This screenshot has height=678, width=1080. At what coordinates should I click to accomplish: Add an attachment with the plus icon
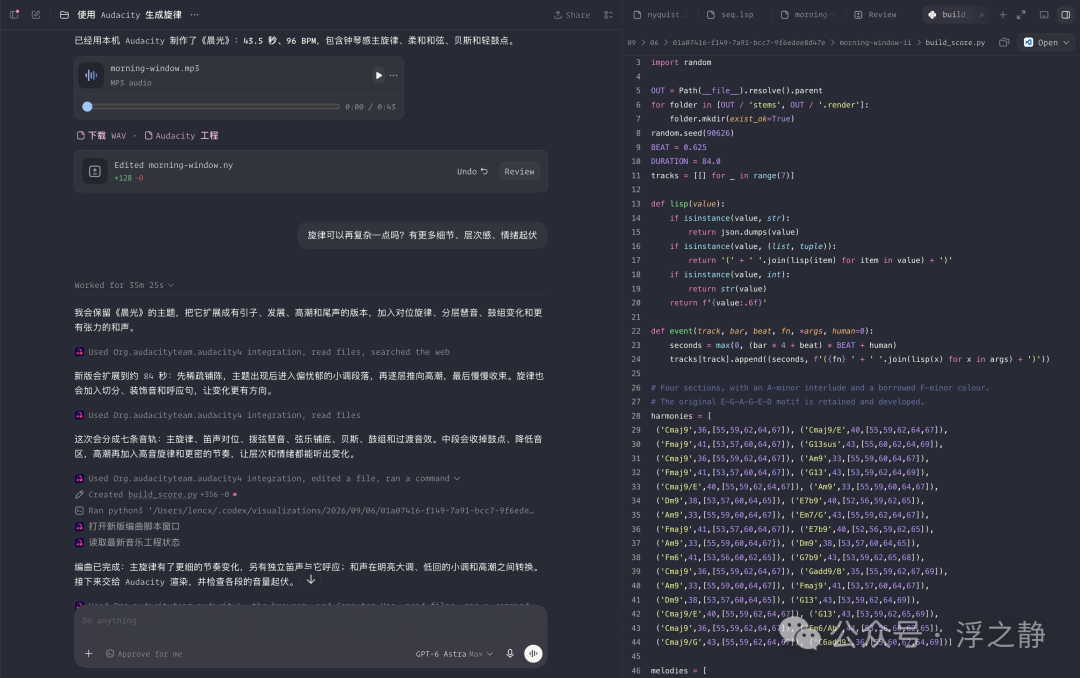[x=88, y=654]
